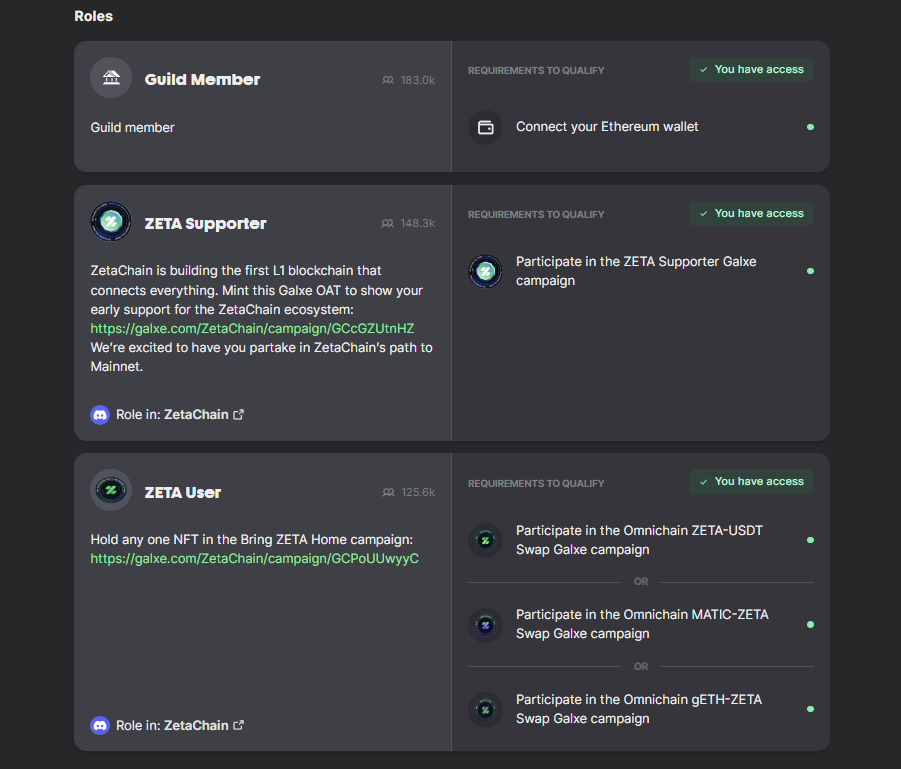Click the ZETA User role title
901x769 pixels.
[183, 493]
